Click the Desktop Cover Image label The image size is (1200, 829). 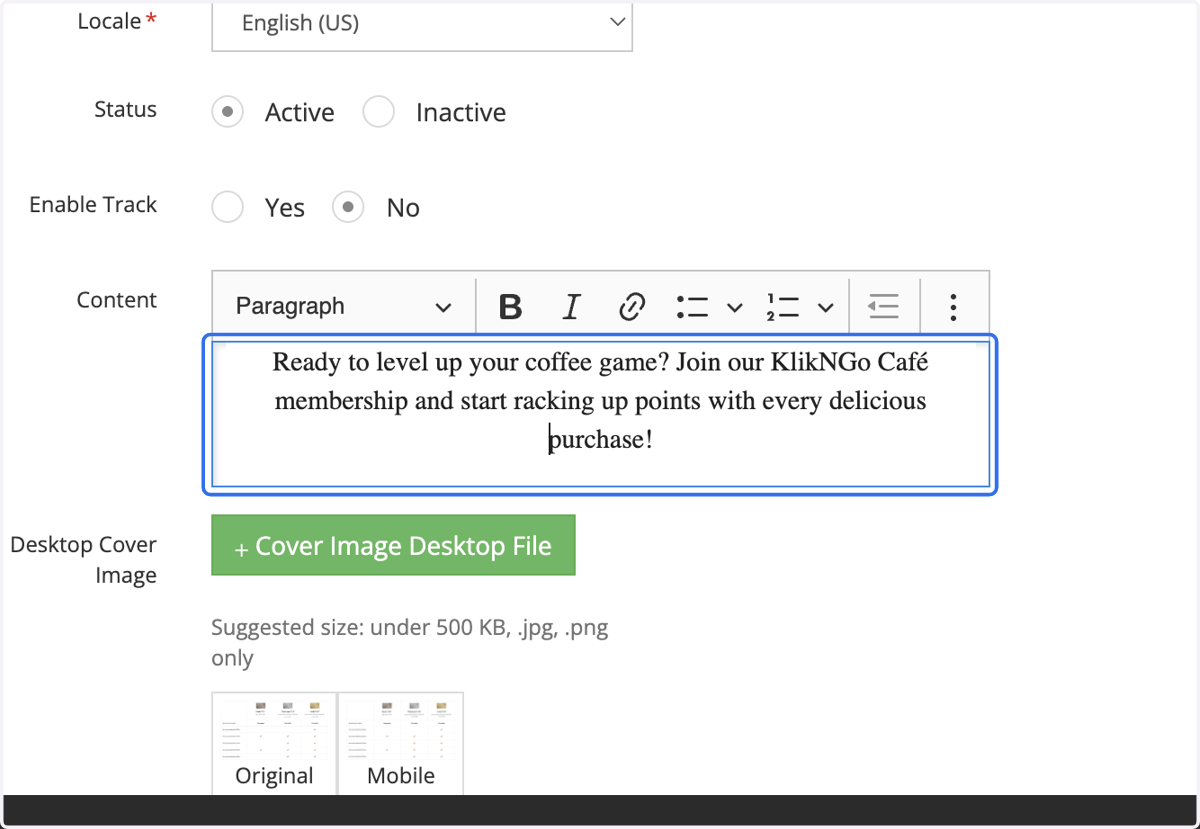[84, 560]
